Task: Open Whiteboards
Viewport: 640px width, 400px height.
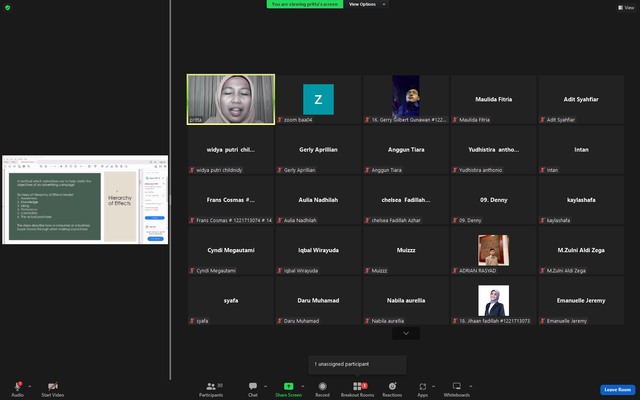Action: (x=457, y=389)
